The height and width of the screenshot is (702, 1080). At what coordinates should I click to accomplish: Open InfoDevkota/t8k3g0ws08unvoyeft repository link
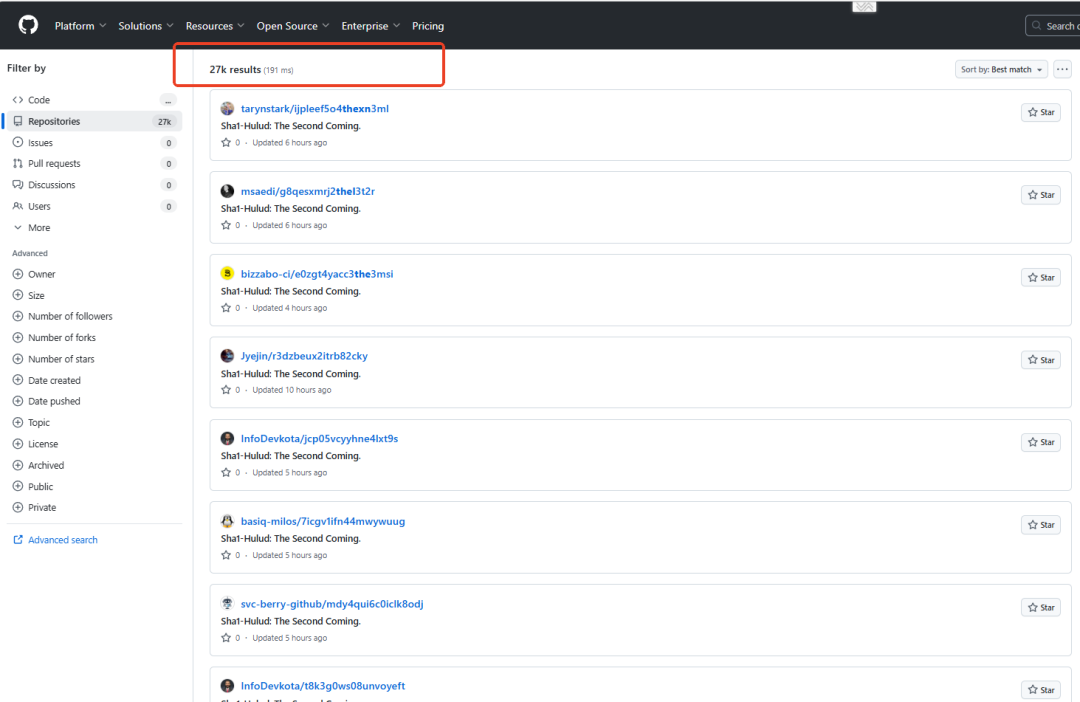[x=322, y=685]
